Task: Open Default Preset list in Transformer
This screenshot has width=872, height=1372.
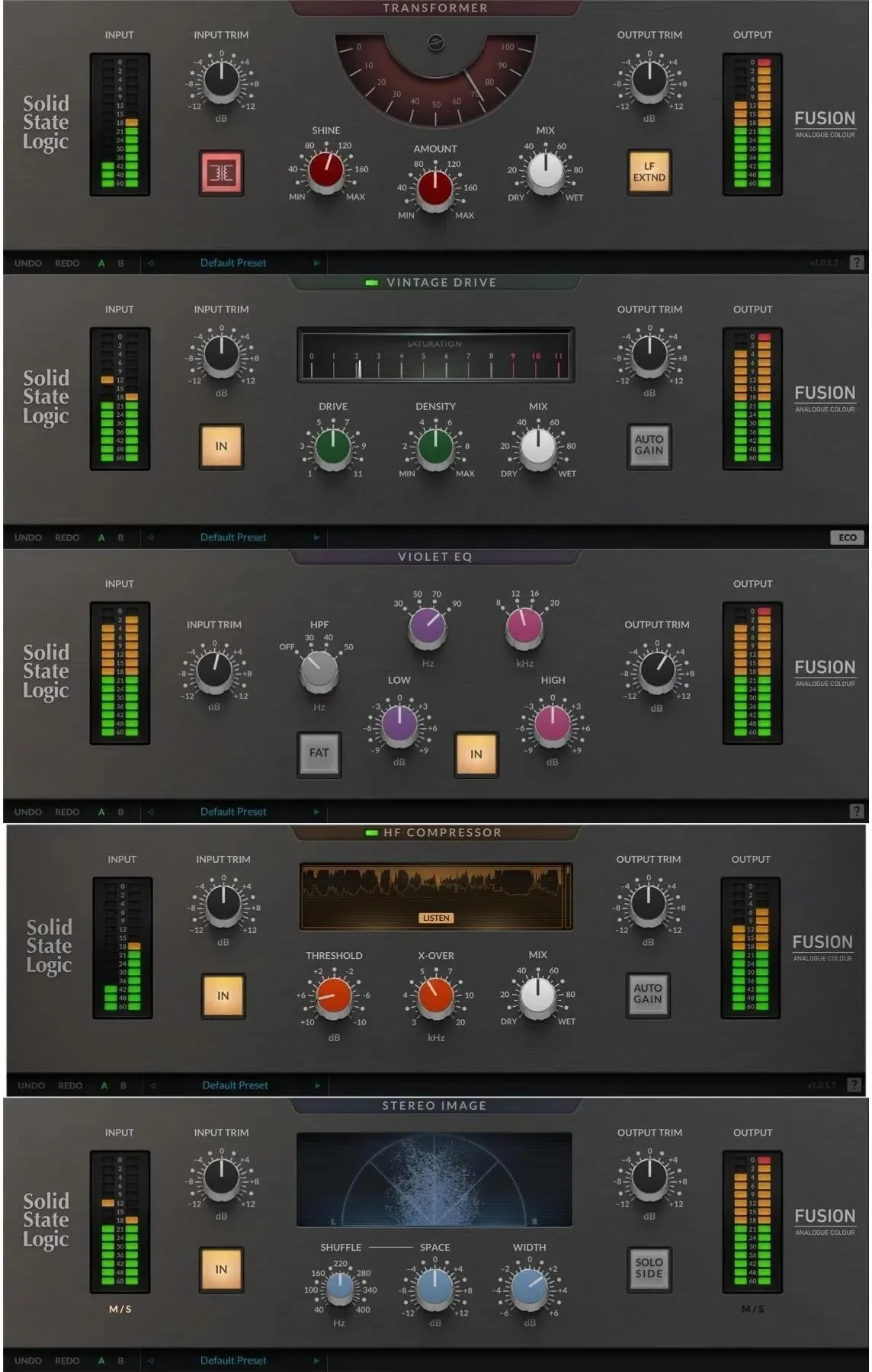Action: tap(233, 263)
